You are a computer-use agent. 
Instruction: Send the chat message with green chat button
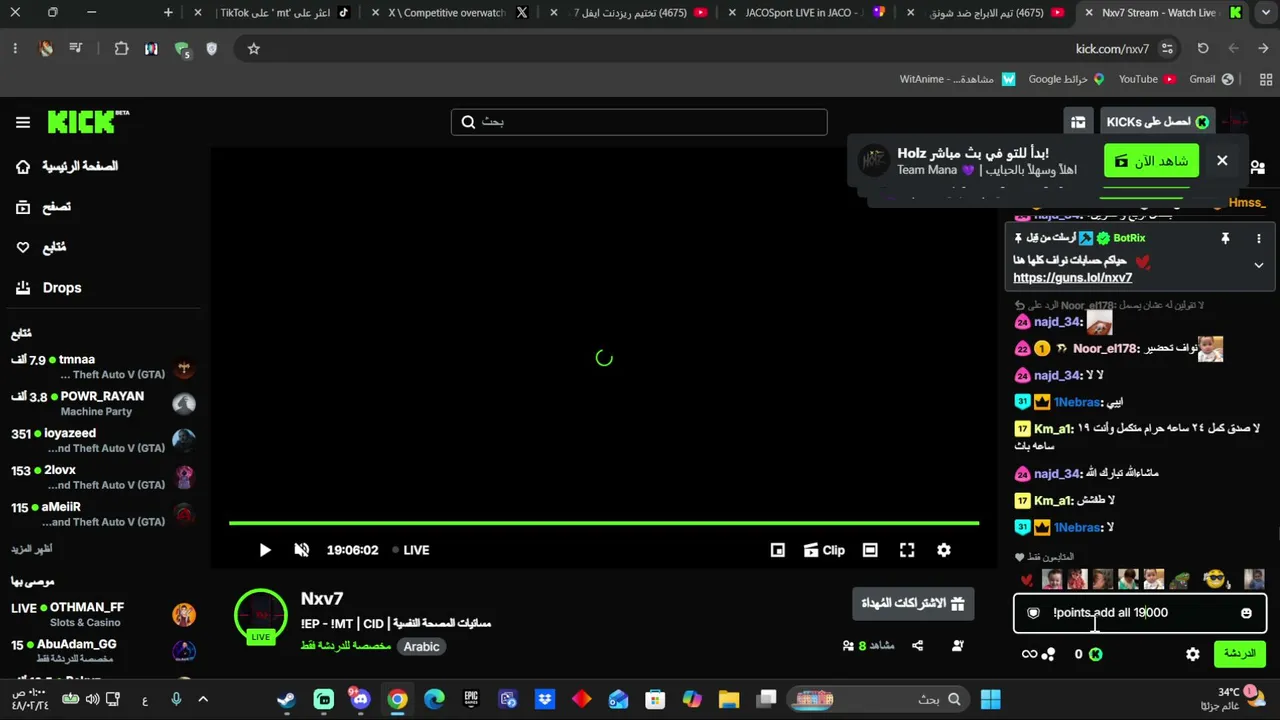(x=1239, y=654)
